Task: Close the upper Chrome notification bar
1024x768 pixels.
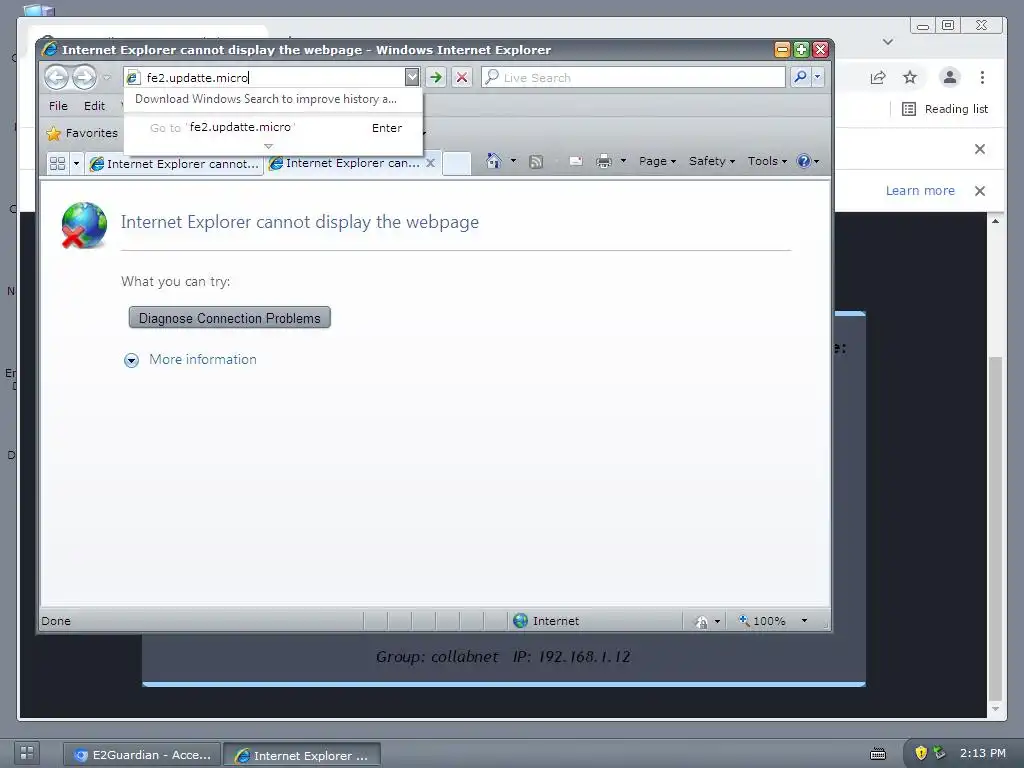Action: tap(980, 149)
